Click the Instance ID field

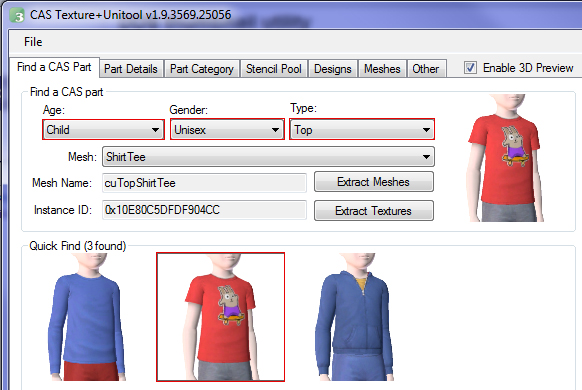point(204,210)
